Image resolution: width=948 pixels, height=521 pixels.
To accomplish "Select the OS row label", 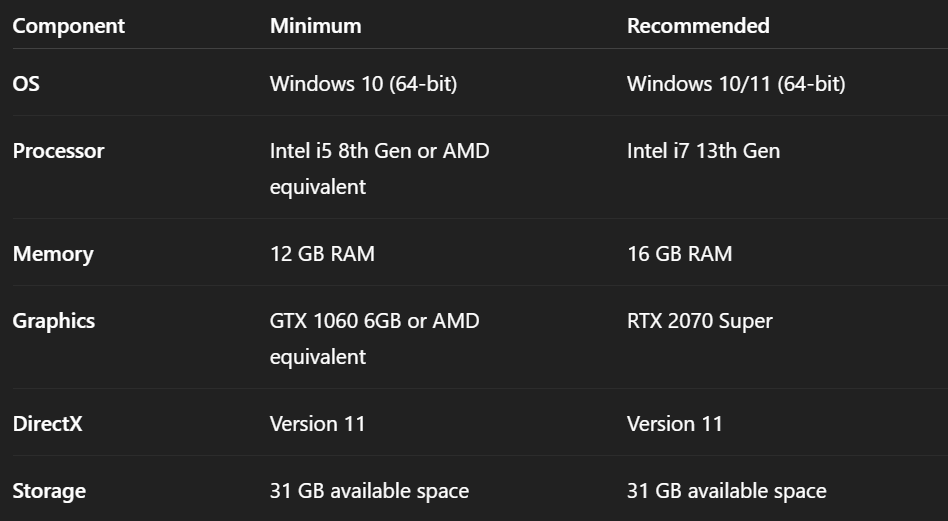I will (x=27, y=84).
